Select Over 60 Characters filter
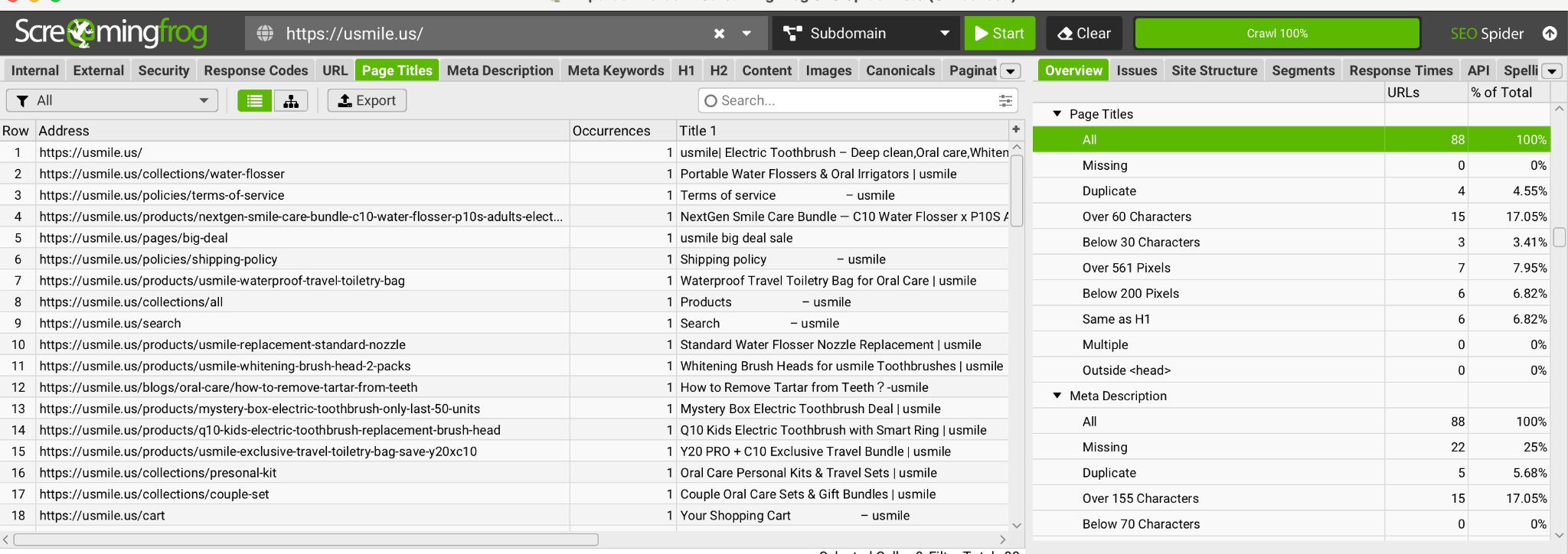Image resolution: width=1568 pixels, height=554 pixels. click(1291, 217)
